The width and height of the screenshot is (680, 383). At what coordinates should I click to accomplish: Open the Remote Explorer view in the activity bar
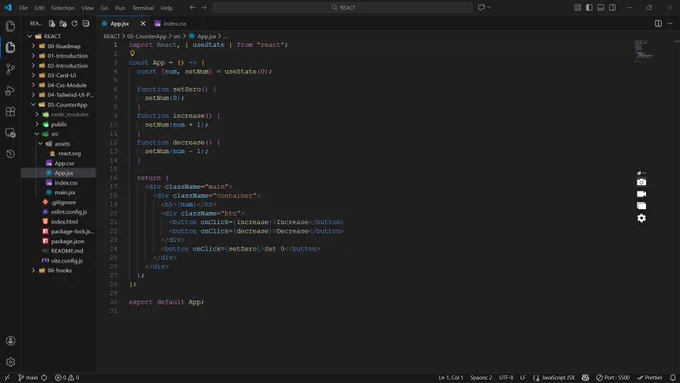coord(10,133)
